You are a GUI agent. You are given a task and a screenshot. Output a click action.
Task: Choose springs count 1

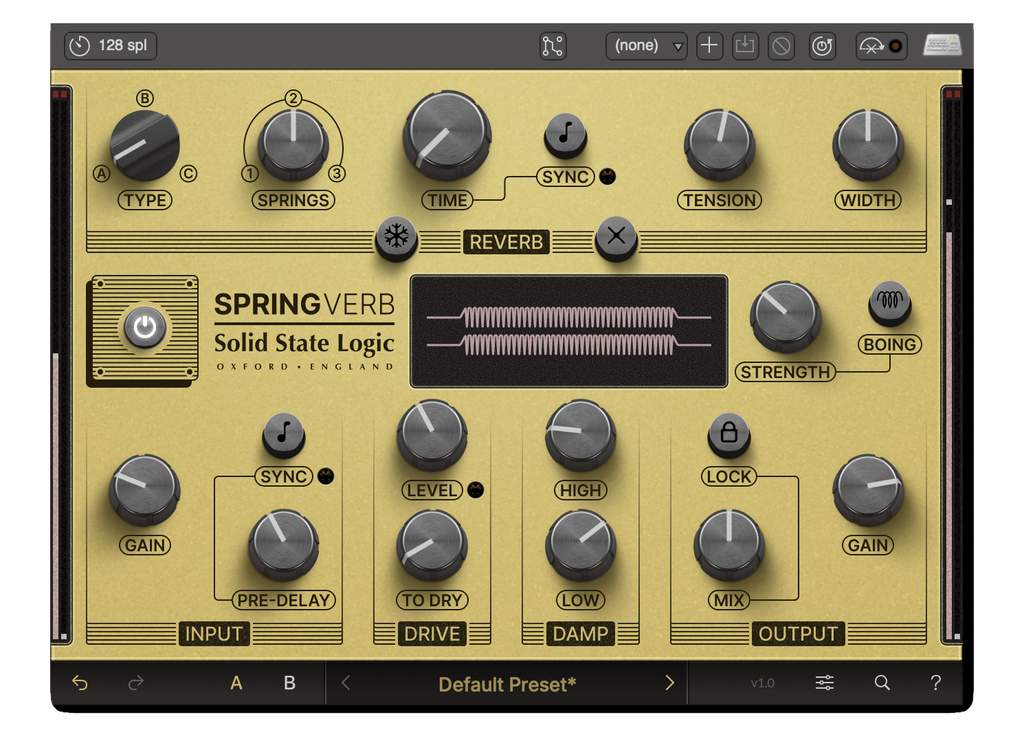[x=250, y=174]
